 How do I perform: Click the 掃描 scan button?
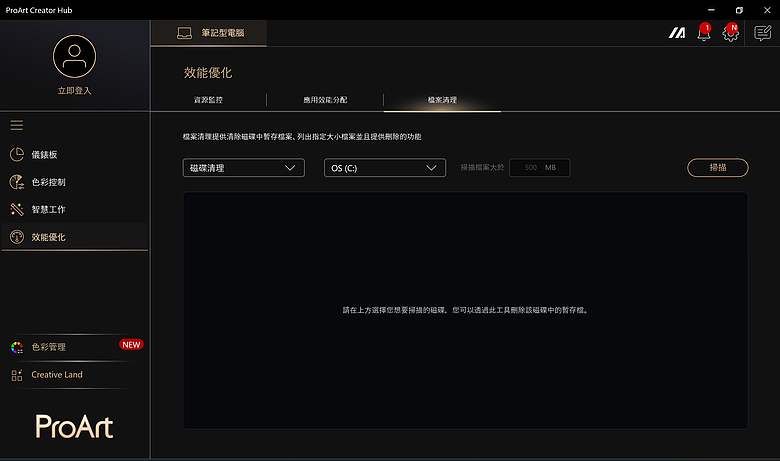pos(718,168)
